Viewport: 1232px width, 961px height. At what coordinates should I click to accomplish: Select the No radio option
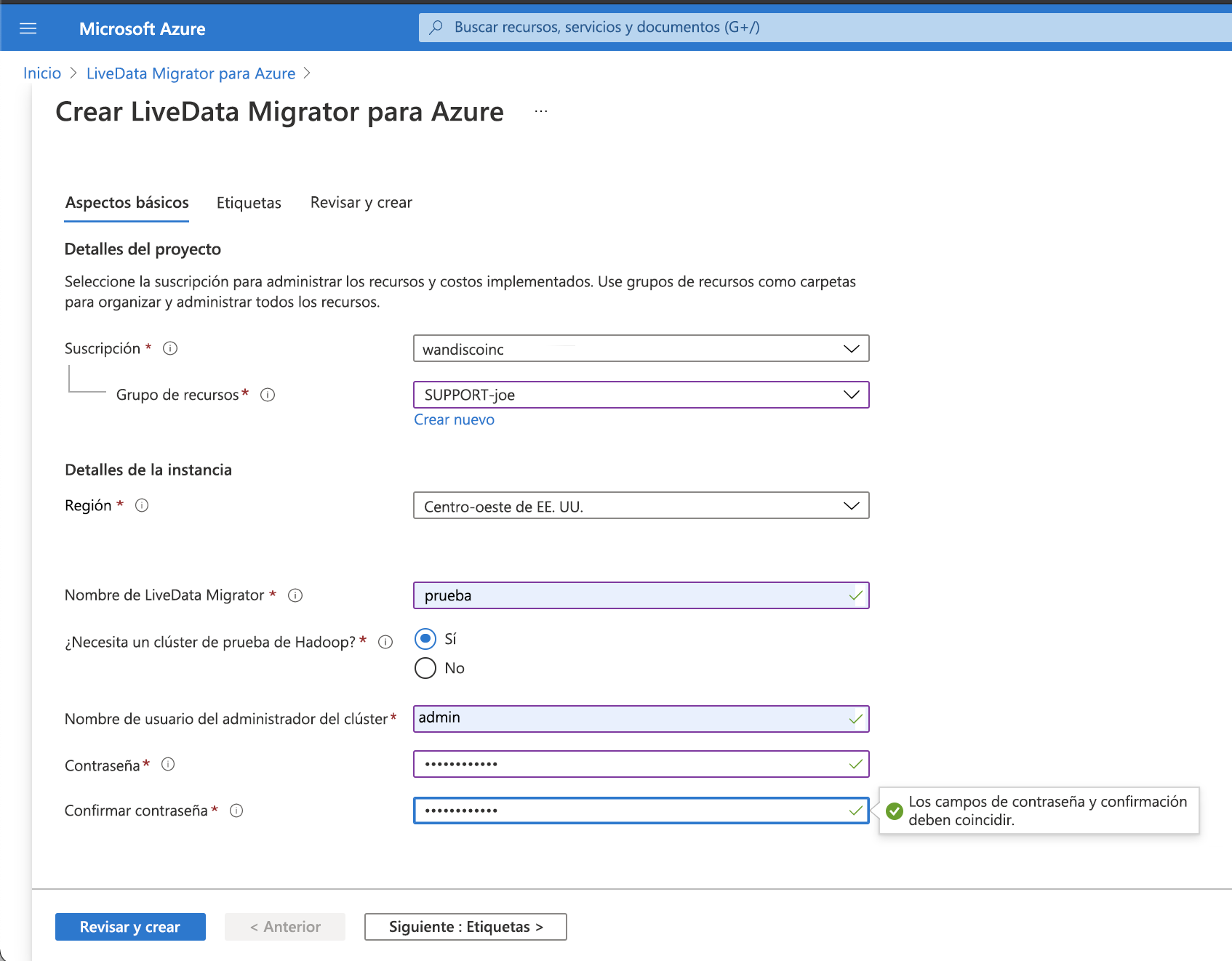click(x=425, y=668)
